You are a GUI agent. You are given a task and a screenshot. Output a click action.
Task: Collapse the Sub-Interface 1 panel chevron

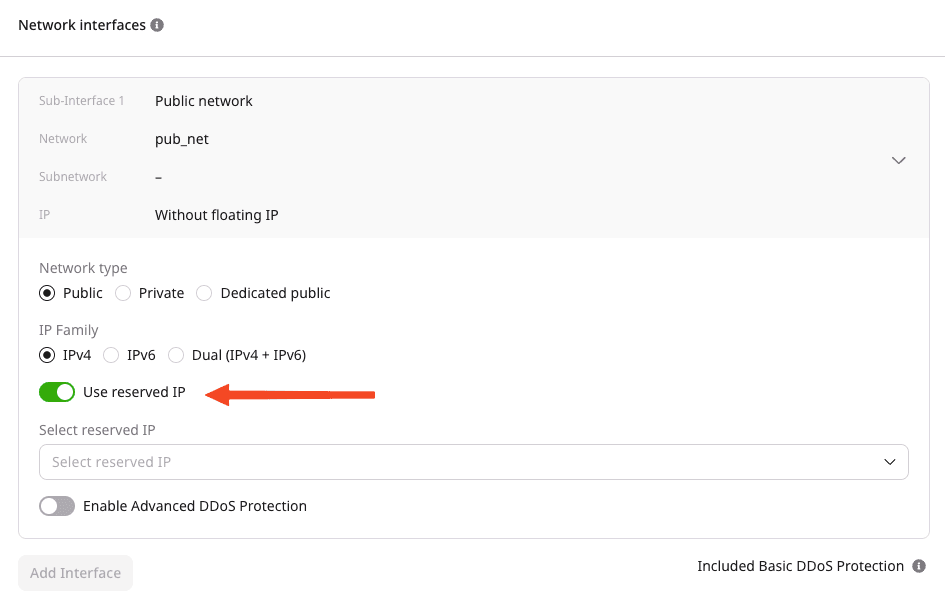click(898, 160)
